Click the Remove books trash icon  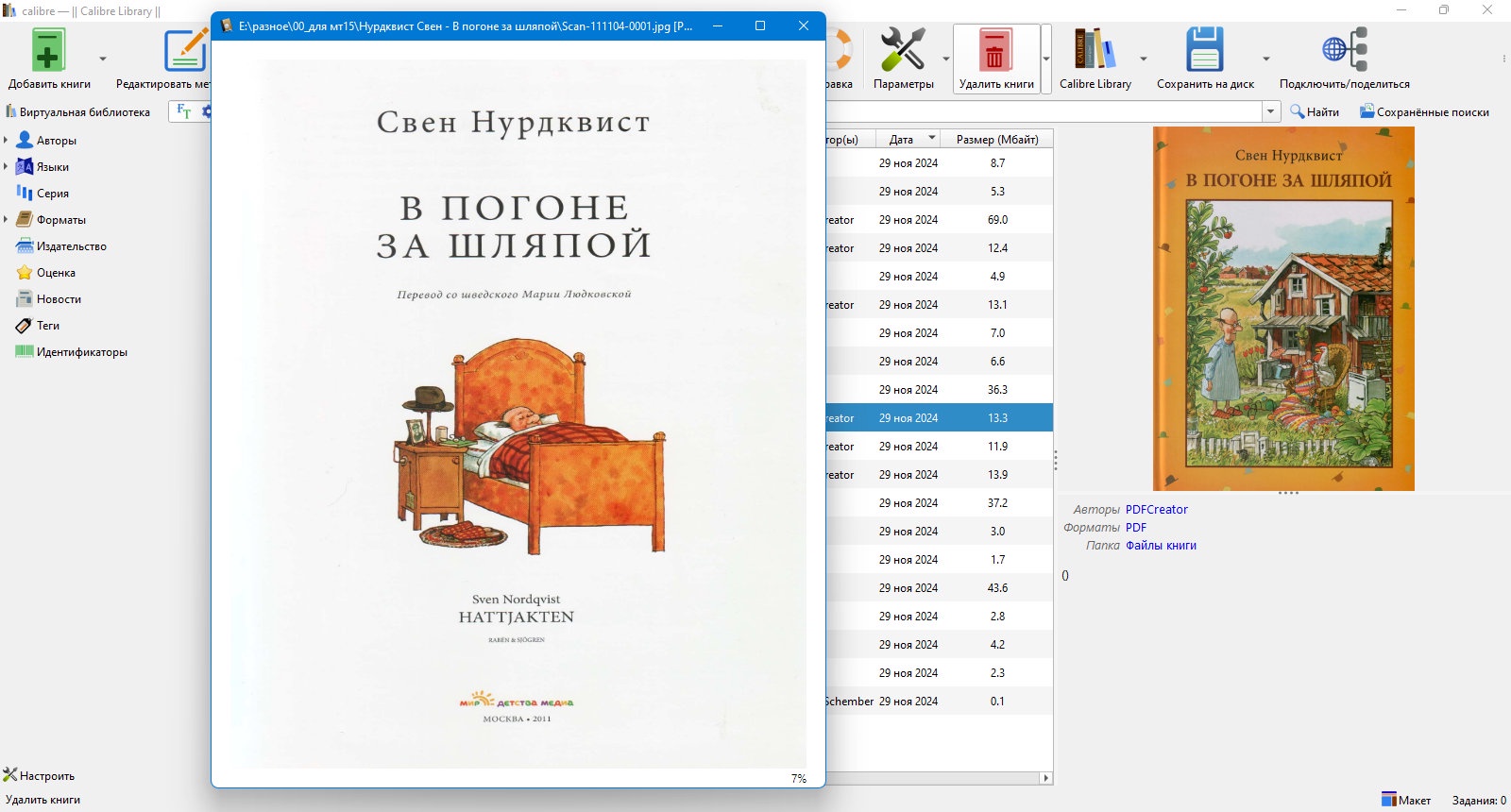pos(994,50)
